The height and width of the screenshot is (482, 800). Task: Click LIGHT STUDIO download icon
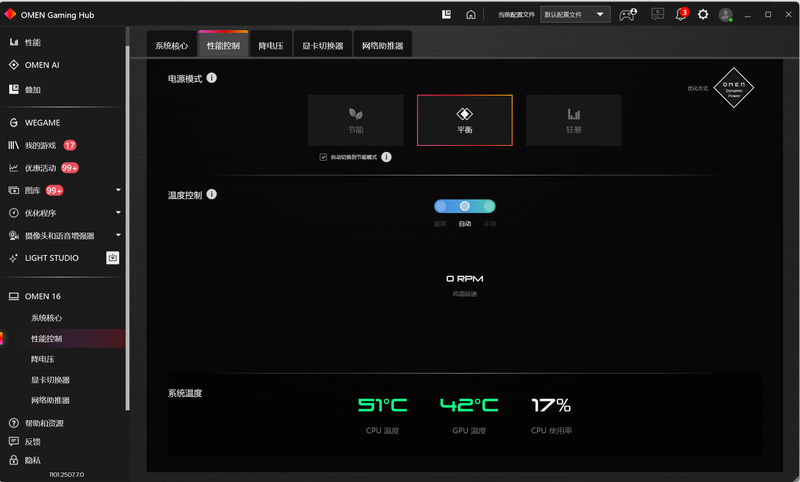click(x=113, y=258)
